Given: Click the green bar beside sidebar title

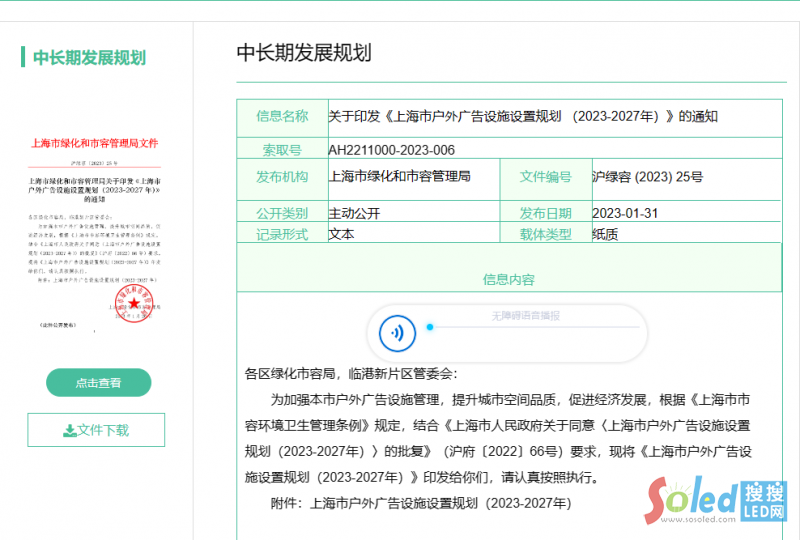Looking at the screenshot, I should pyautogui.click(x=23, y=57).
